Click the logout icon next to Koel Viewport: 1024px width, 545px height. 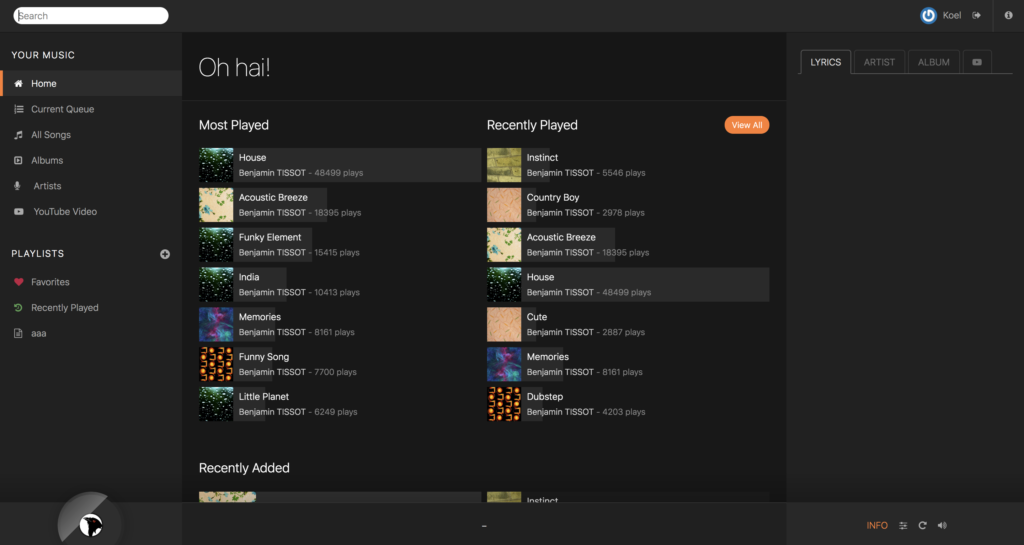[x=977, y=15]
